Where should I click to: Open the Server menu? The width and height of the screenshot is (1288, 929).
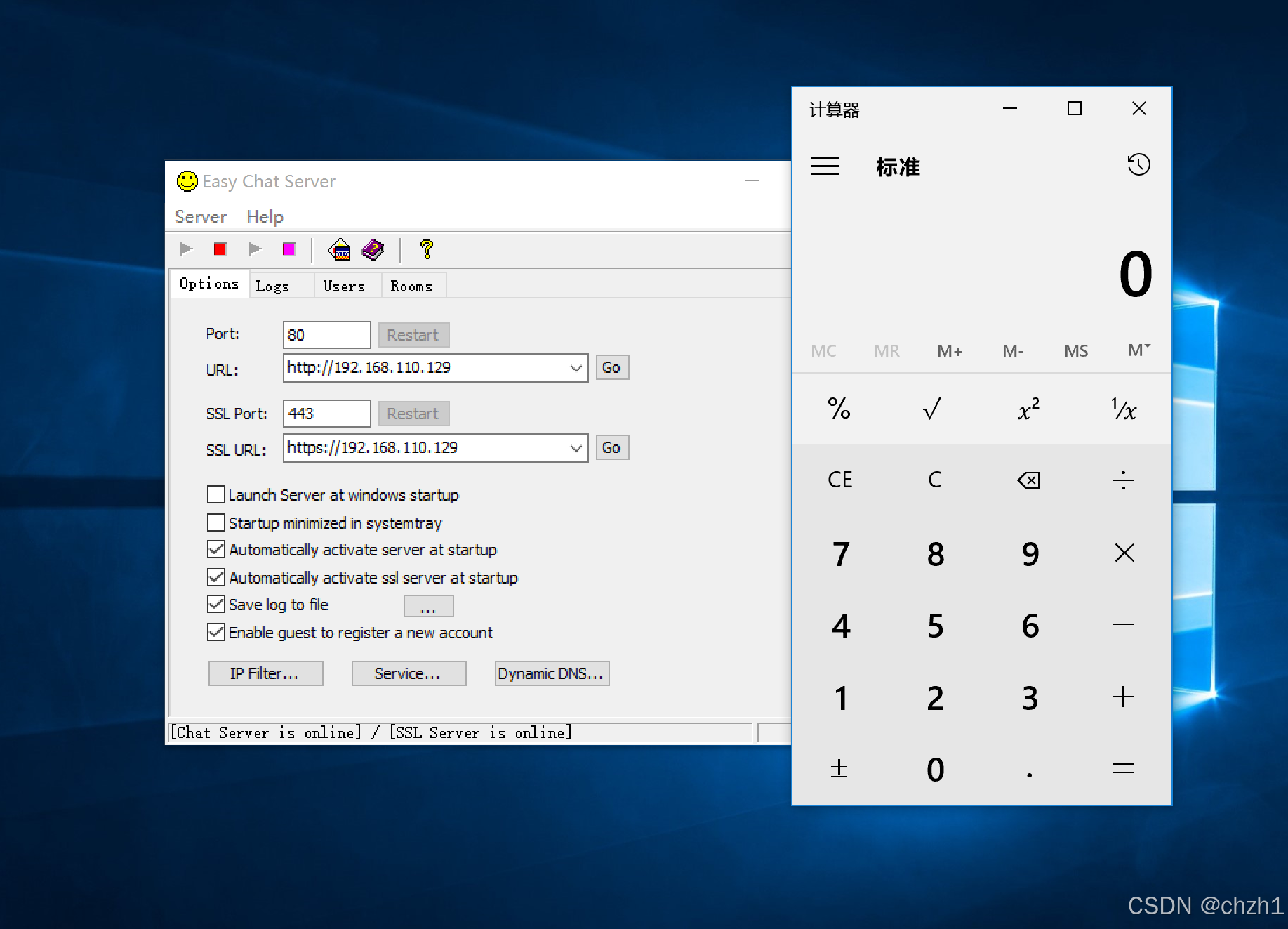coord(201,217)
